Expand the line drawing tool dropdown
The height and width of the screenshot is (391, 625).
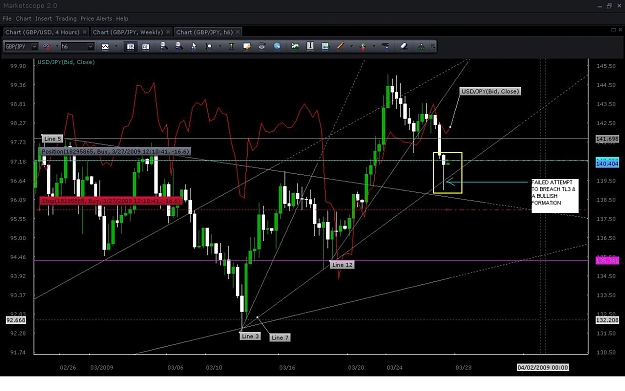(351, 47)
